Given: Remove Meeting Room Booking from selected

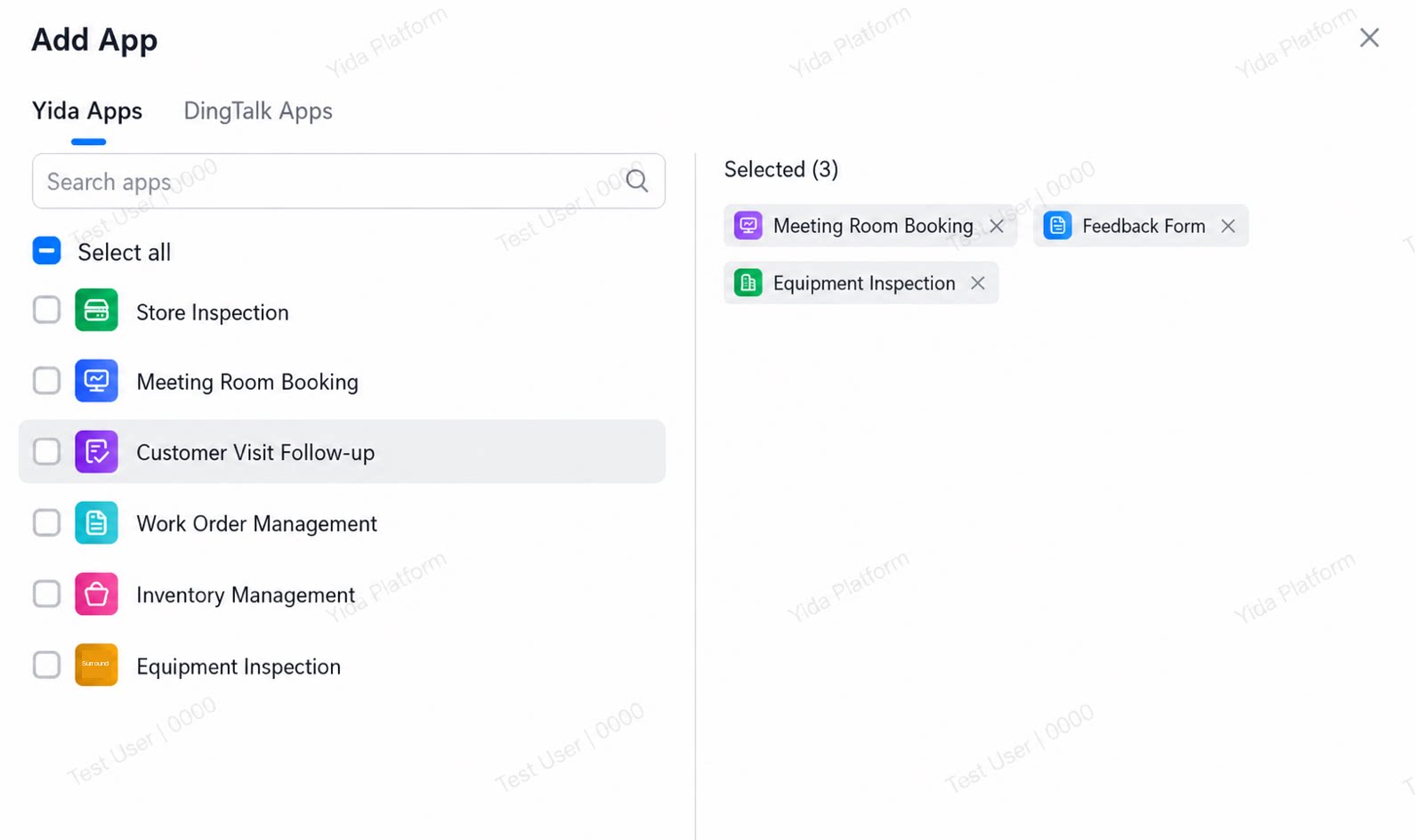Looking at the screenshot, I should point(997,226).
